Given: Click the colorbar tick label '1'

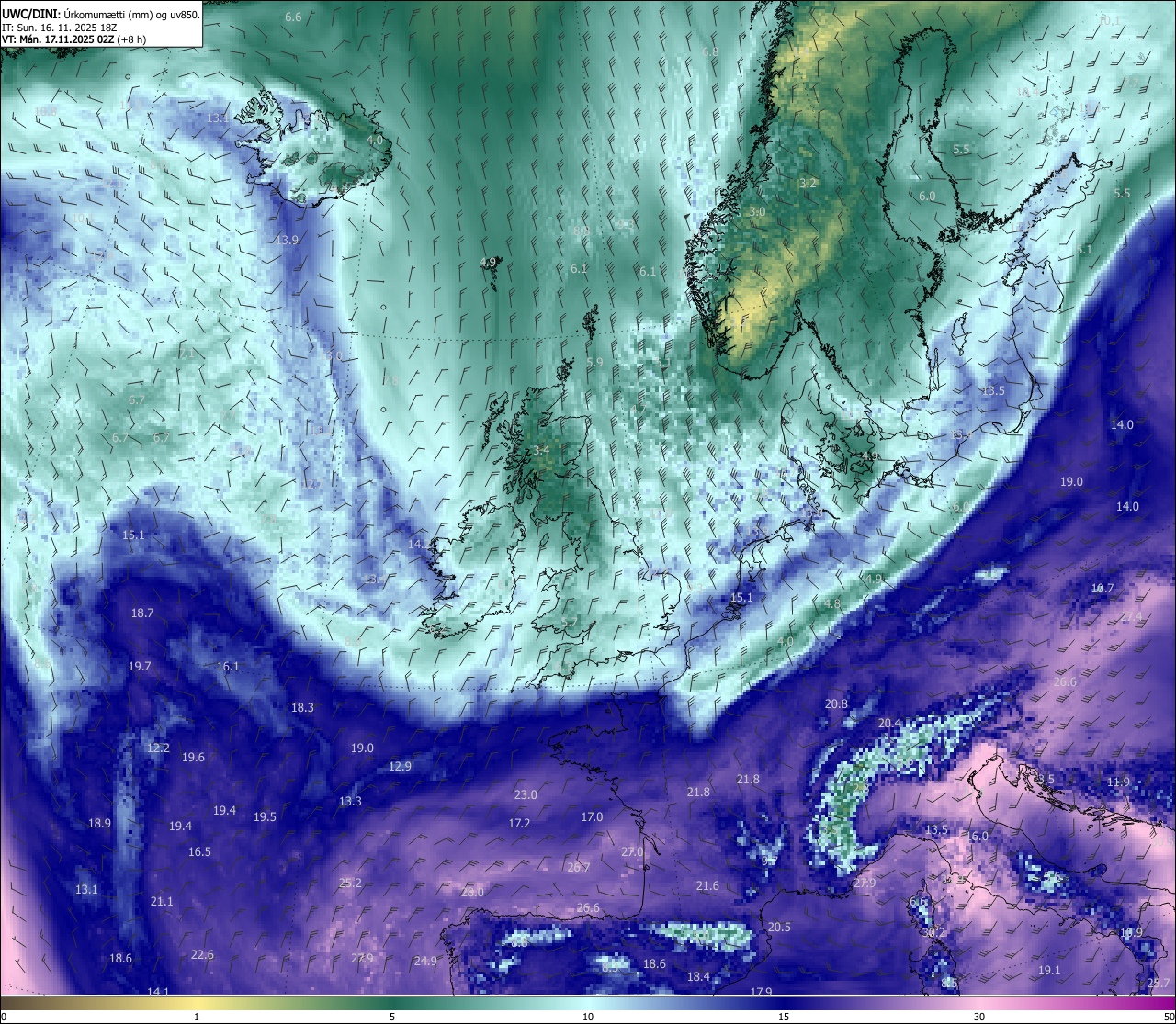Looking at the screenshot, I should 197,1017.
